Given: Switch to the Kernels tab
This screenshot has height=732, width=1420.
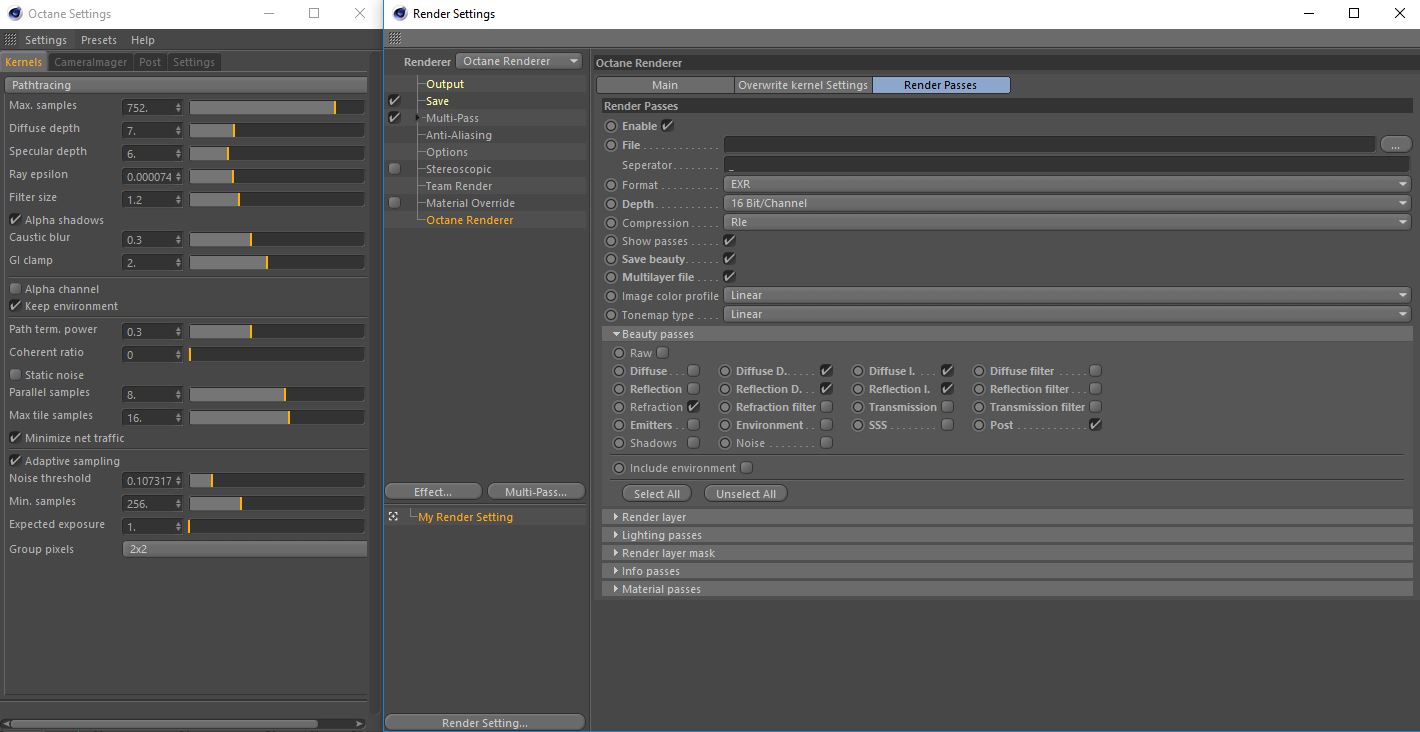Looking at the screenshot, I should (24, 62).
